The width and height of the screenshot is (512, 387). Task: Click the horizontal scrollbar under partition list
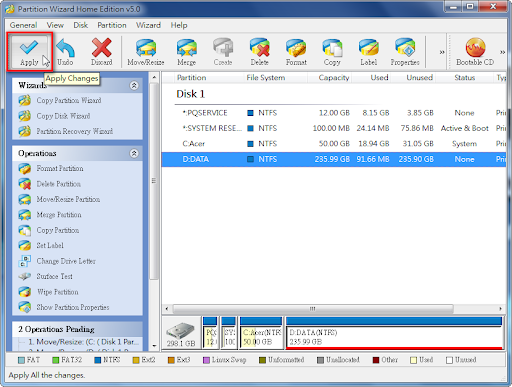tap(313, 309)
